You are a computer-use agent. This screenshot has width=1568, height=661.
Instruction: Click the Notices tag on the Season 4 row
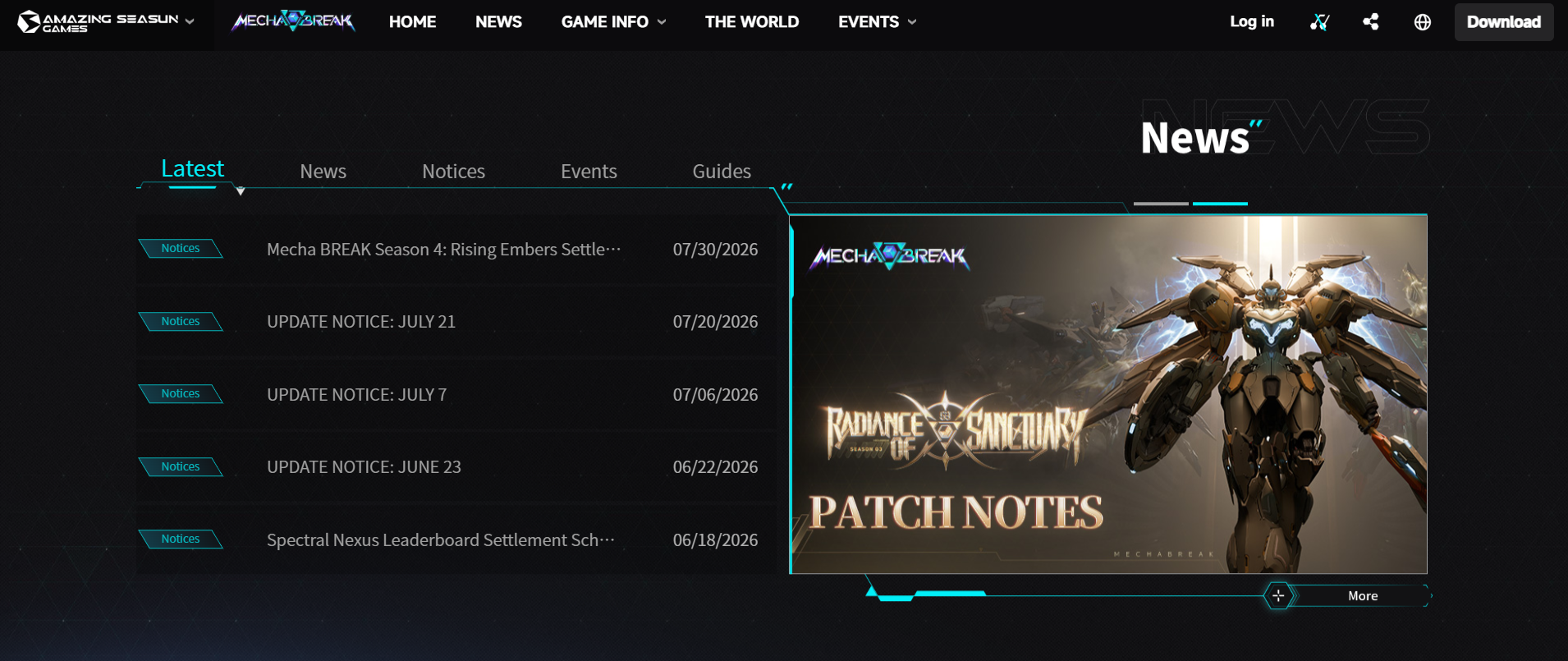click(181, 248)
